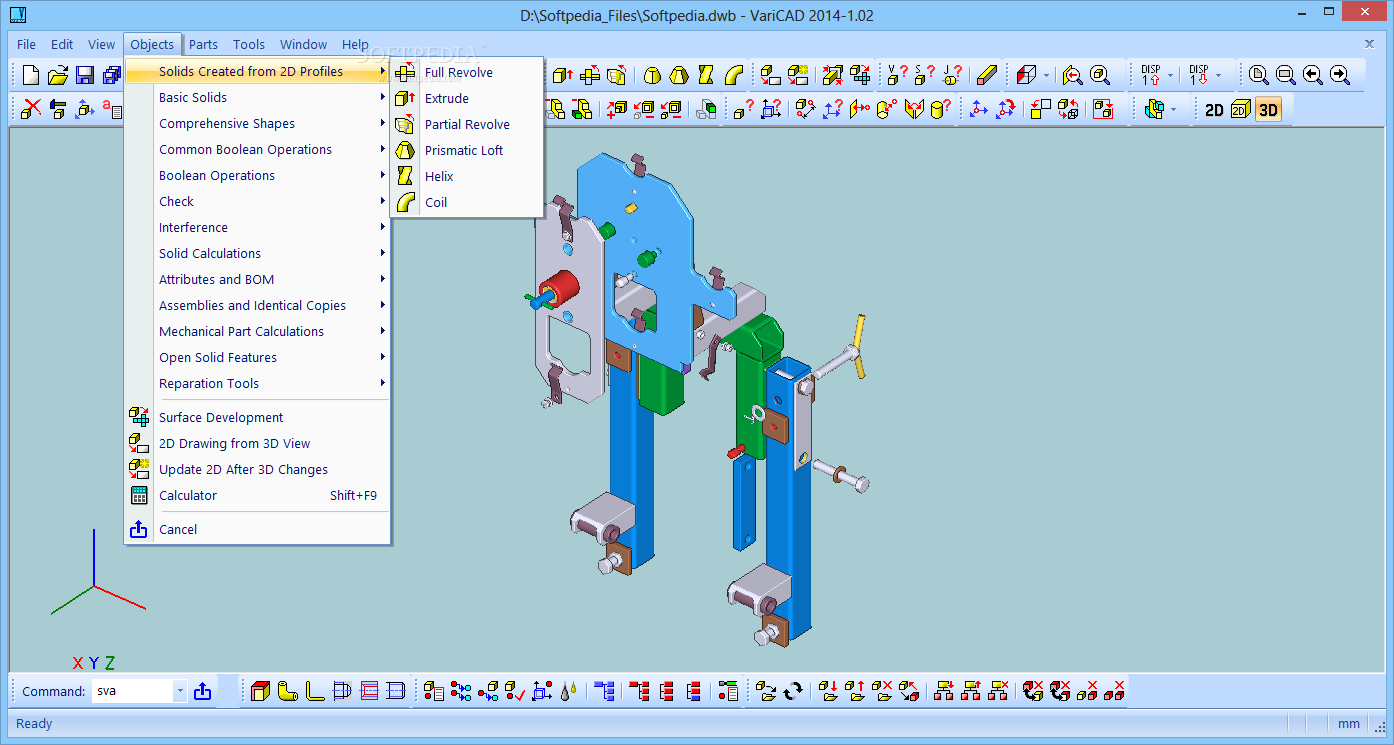
Task: Open the Window menu
Action: click(303, 44)
